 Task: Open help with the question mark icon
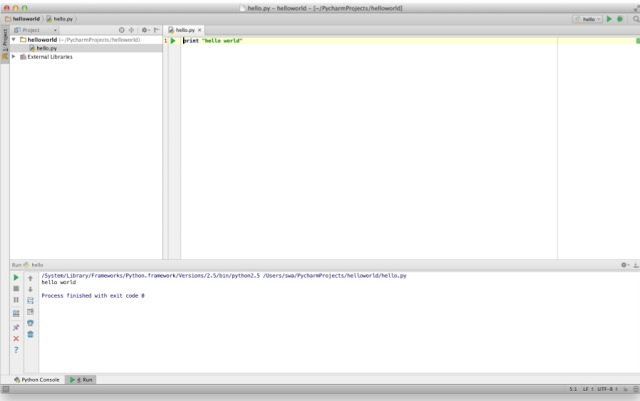[16, 350]
